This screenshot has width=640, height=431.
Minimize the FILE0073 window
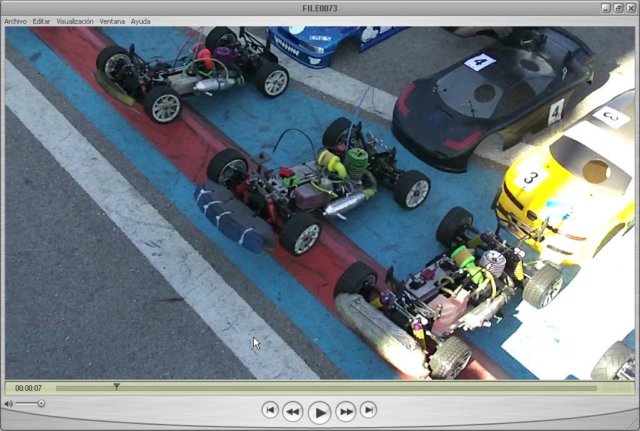tap(606, 8)
